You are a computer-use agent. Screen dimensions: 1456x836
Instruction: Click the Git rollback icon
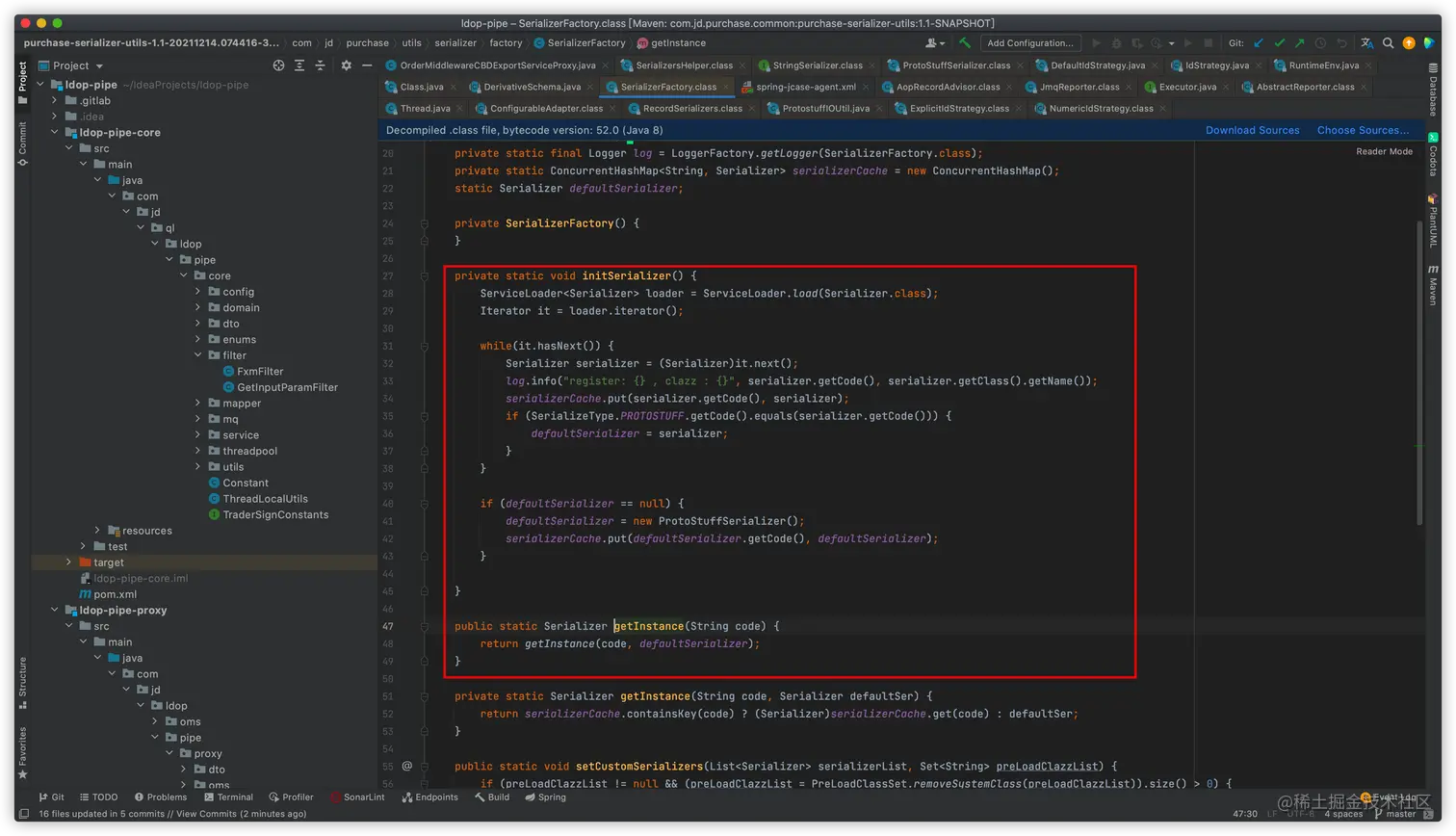click(x=1341, y=43)
